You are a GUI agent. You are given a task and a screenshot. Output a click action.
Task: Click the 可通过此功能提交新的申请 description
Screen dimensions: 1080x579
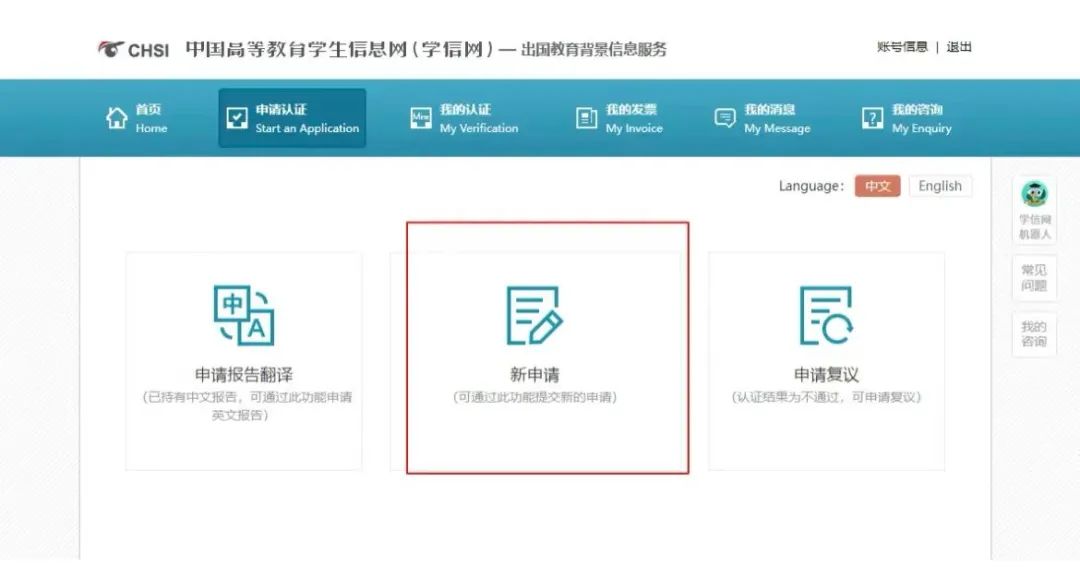pos(534,397)
